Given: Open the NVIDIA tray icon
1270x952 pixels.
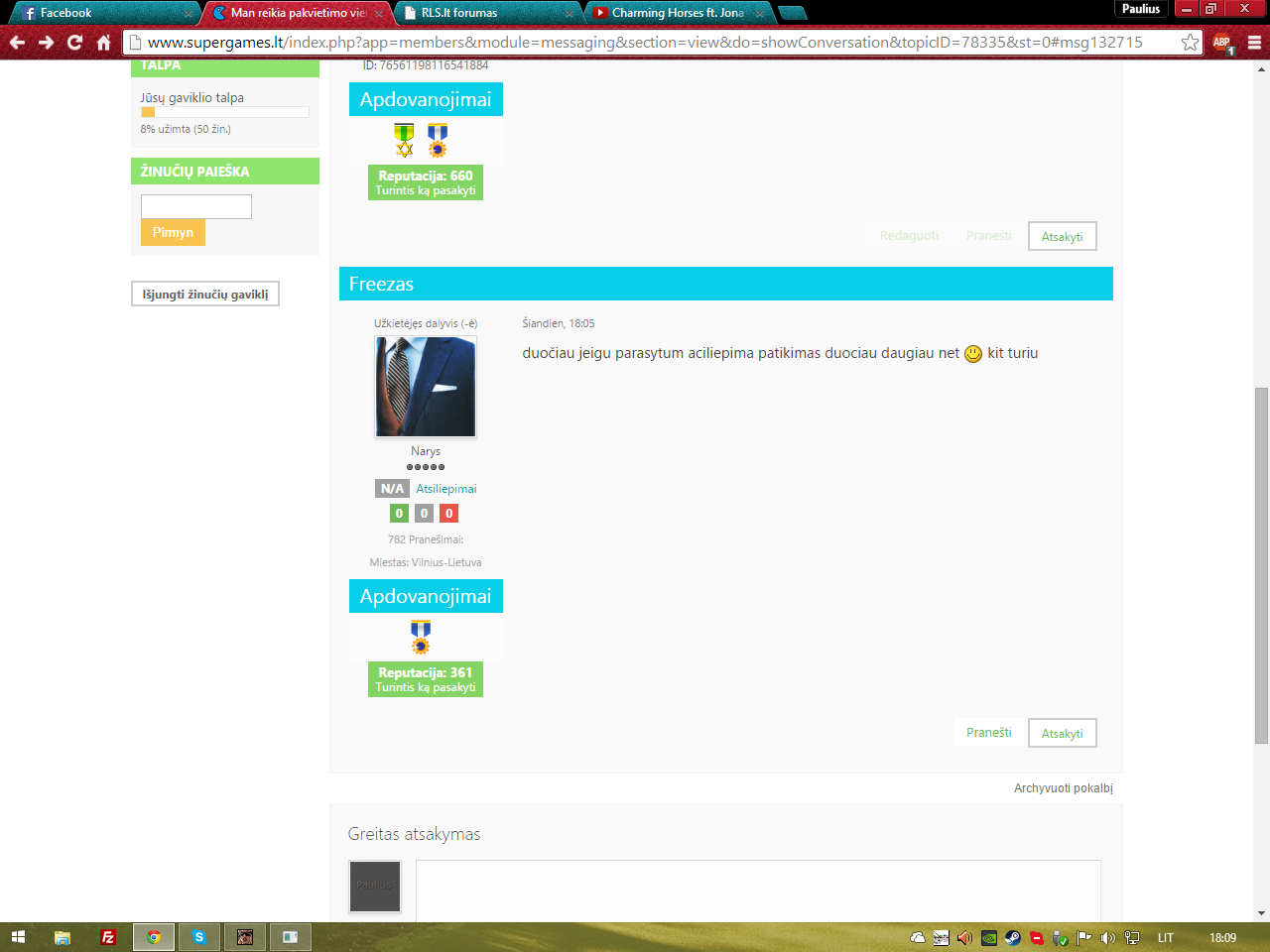Looking at the screenshot, I should tap(989, 937).
